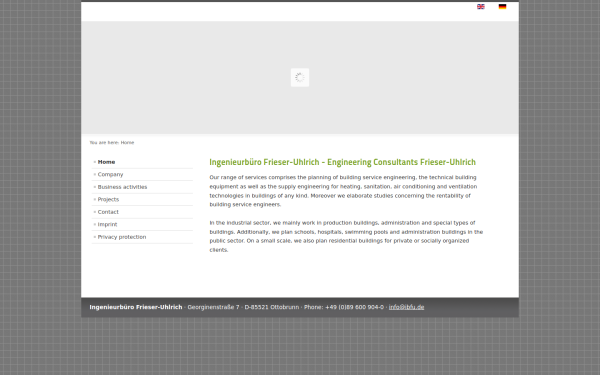Click the address 'Georginenstraße 7'
Viewport: 600px width, 375px height.
point(214,307)
